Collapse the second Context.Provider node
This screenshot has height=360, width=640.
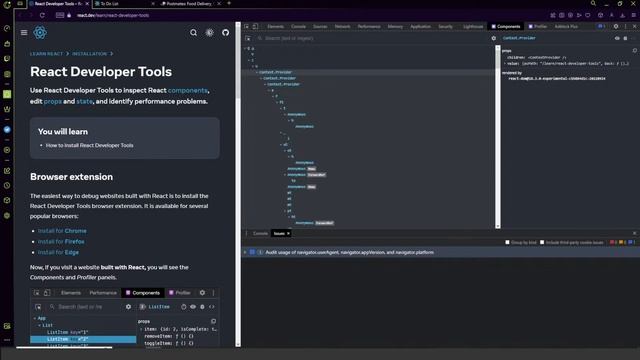261,78
